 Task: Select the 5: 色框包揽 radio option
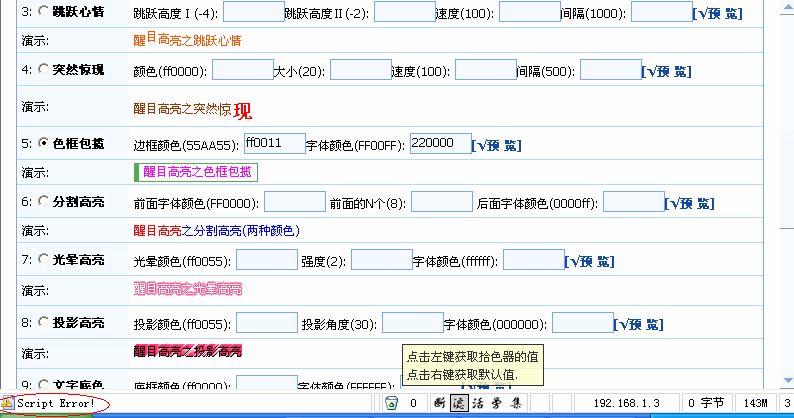tap(44, 143)
